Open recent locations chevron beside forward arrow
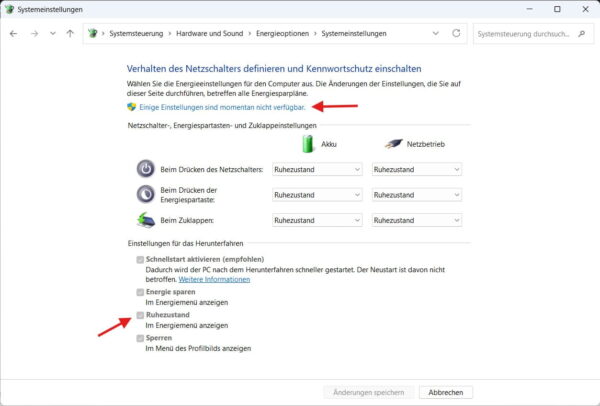This screenshot has width=600, height=406. (x=53, y=34)
